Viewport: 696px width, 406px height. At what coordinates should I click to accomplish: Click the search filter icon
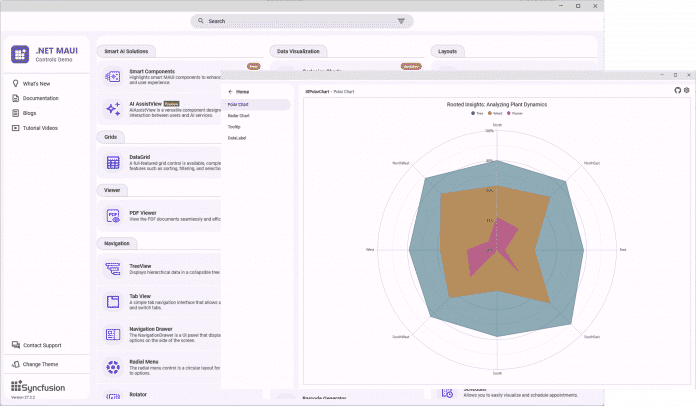pos(401,20)
